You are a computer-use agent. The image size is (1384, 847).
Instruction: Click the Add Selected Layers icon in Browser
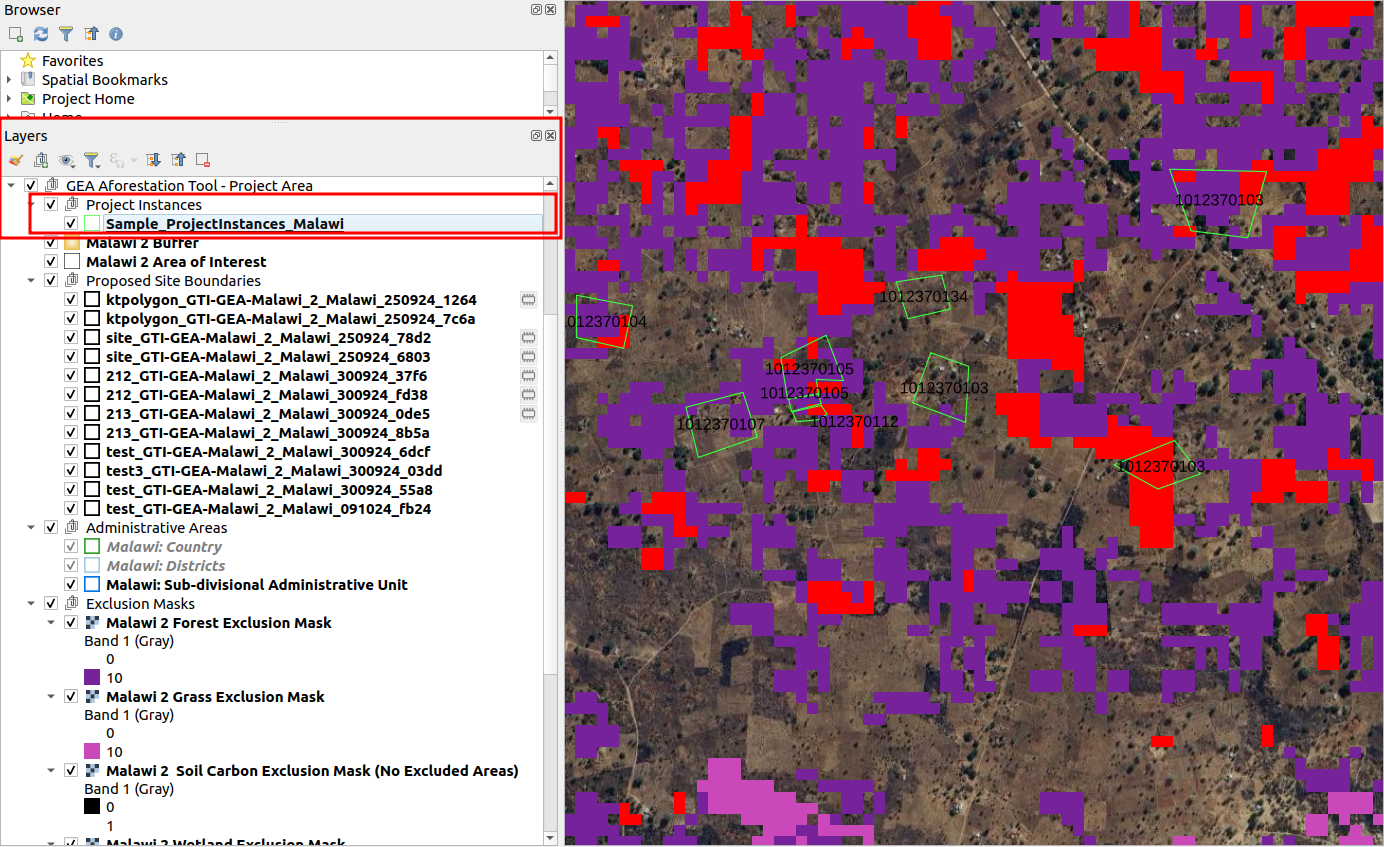tap(15, 34)
